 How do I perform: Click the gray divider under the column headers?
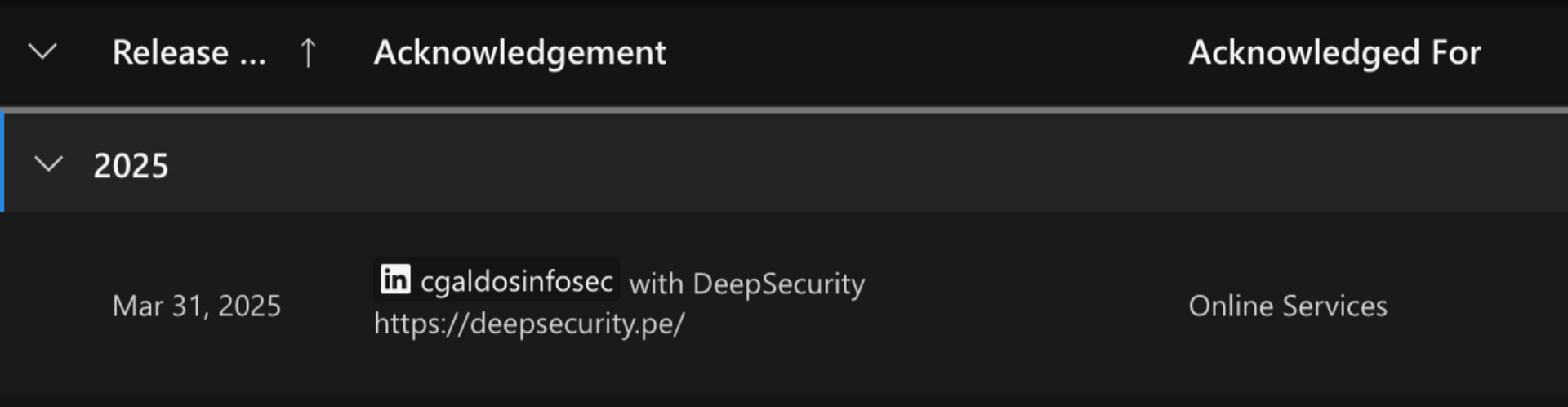click(x=784, y=110)
